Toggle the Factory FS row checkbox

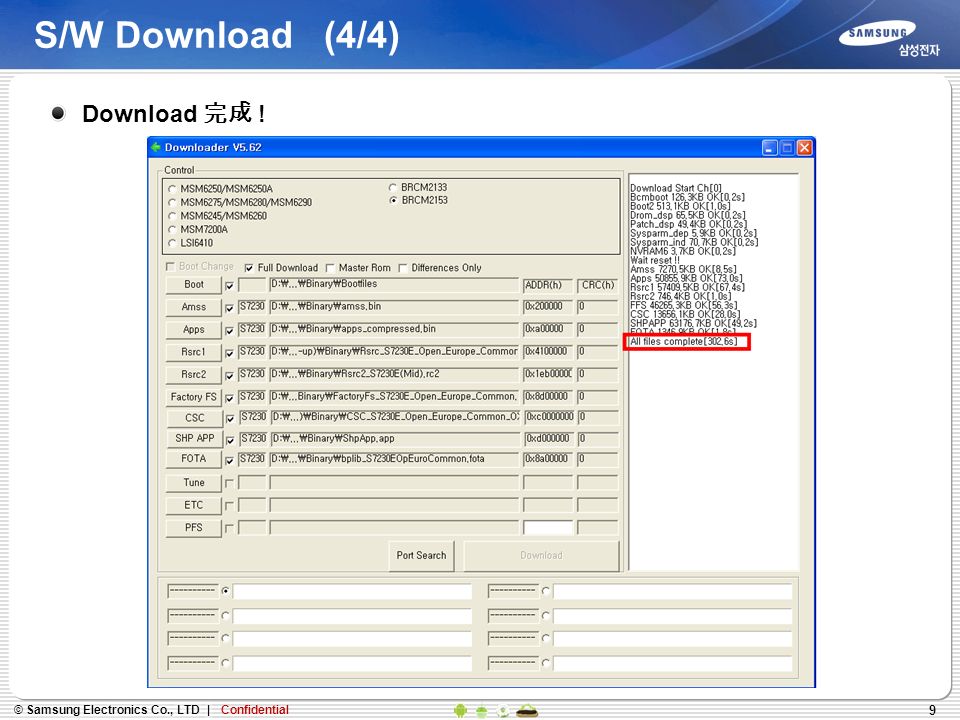click(230, 398)
